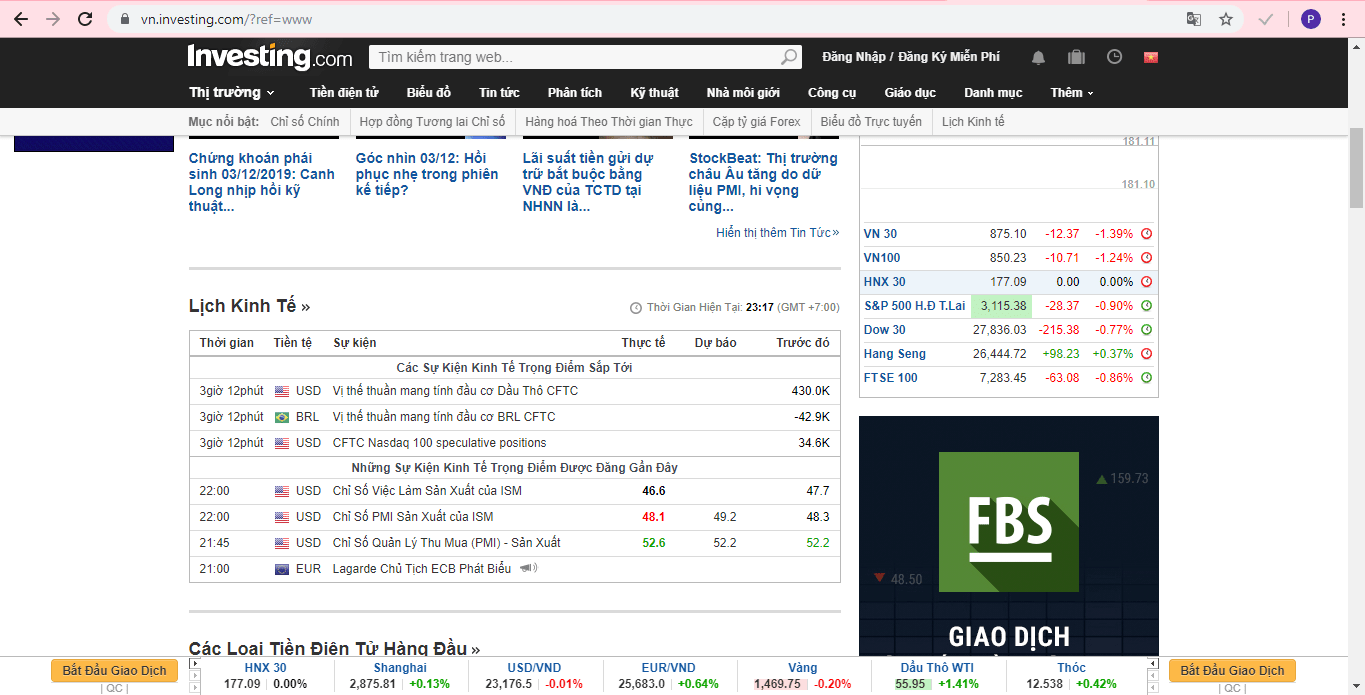Image resolution: width=1365 pixels, height=695 pixels.
Task: Select Lịch Kinh tế in featured bar
Action: click(972, 122)
